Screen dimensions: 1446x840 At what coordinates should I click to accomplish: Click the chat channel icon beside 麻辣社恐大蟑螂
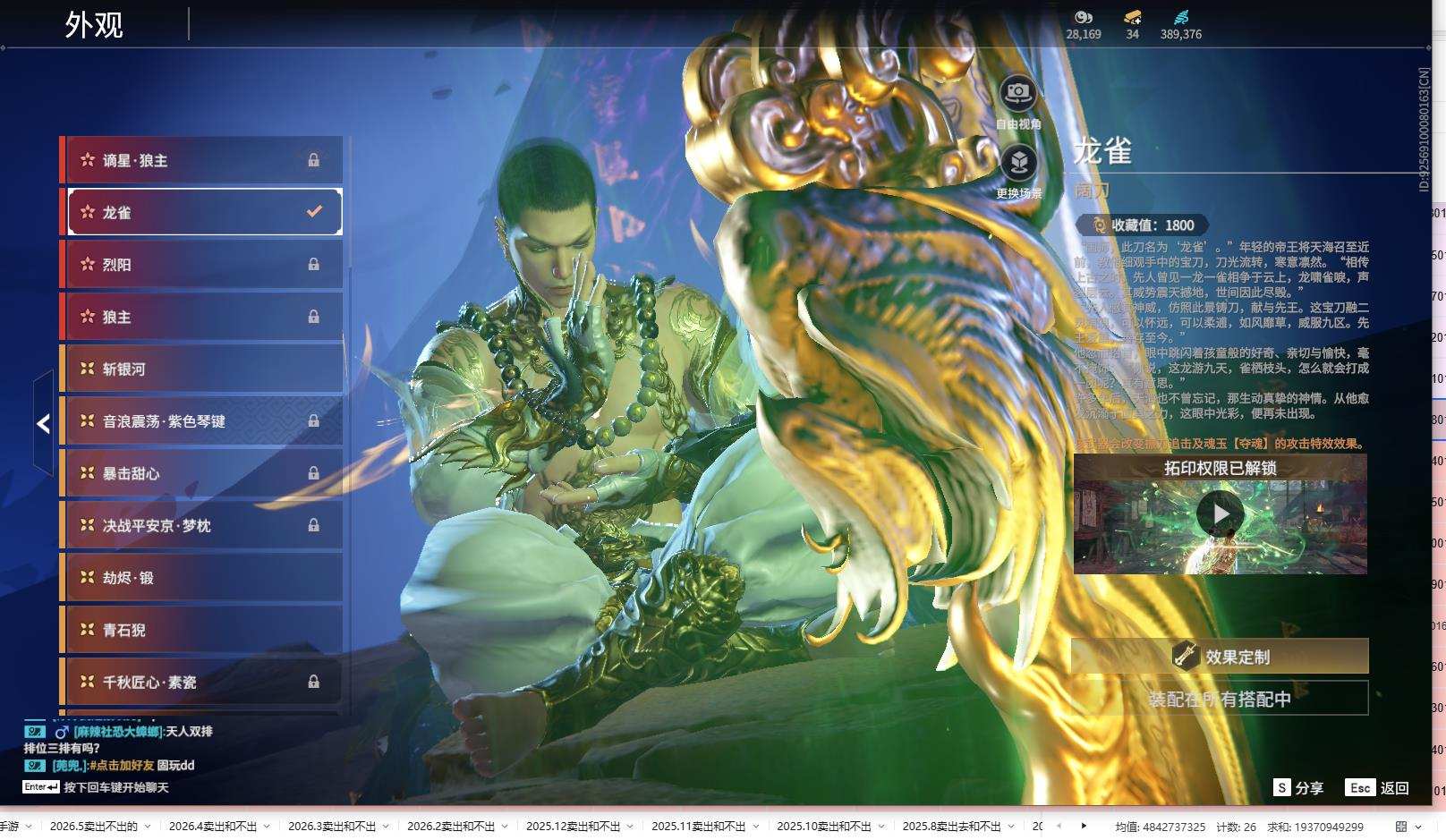[34, 732]
